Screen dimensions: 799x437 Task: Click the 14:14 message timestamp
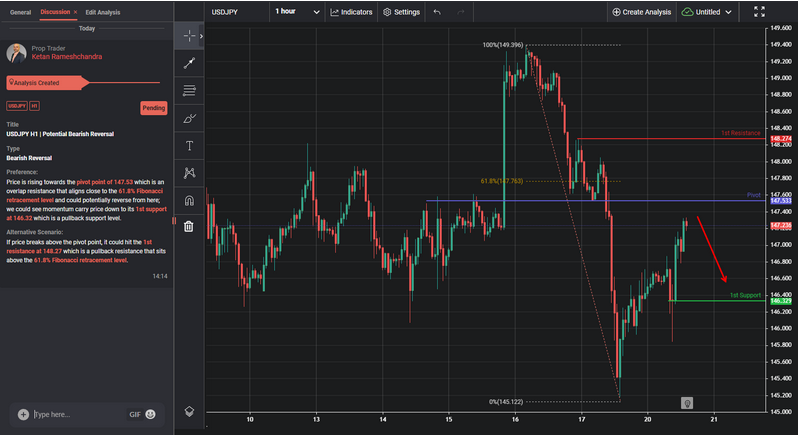pos(159,276)
